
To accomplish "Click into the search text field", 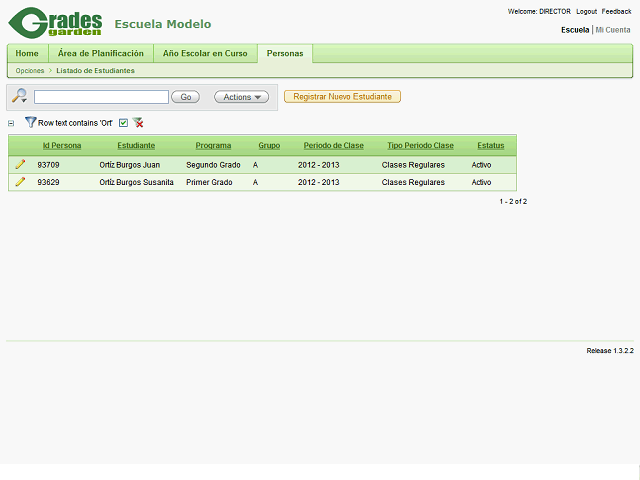I will coord(101,97).
